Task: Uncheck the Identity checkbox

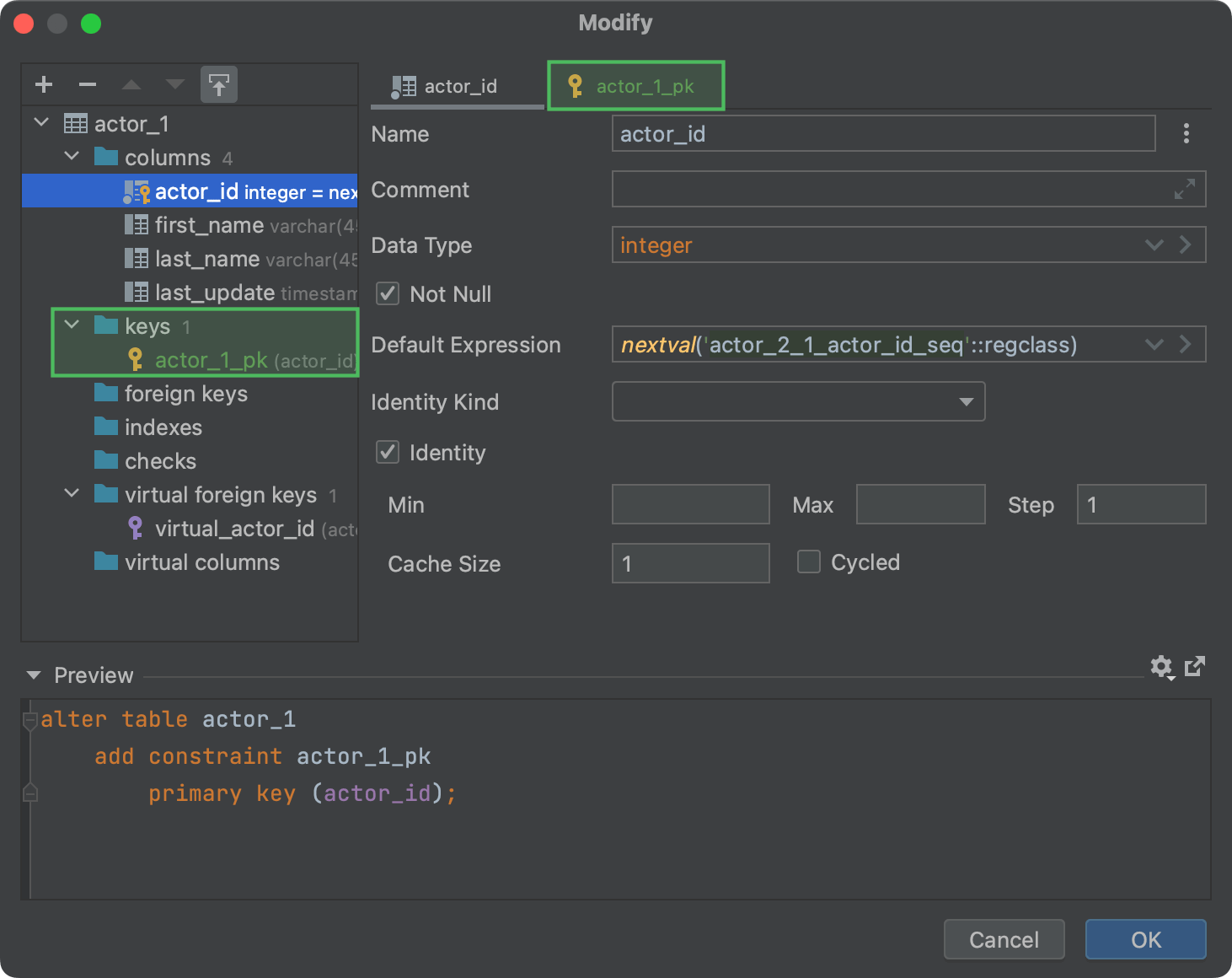Action: pos(388,452)
